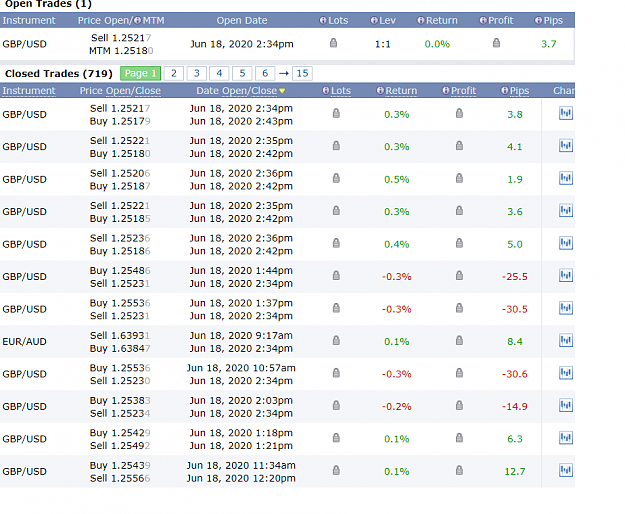Open chart for GBP/USD 4.1 pips trade
The width and height of the screenshot is (625, 514).
click(566, 146)
